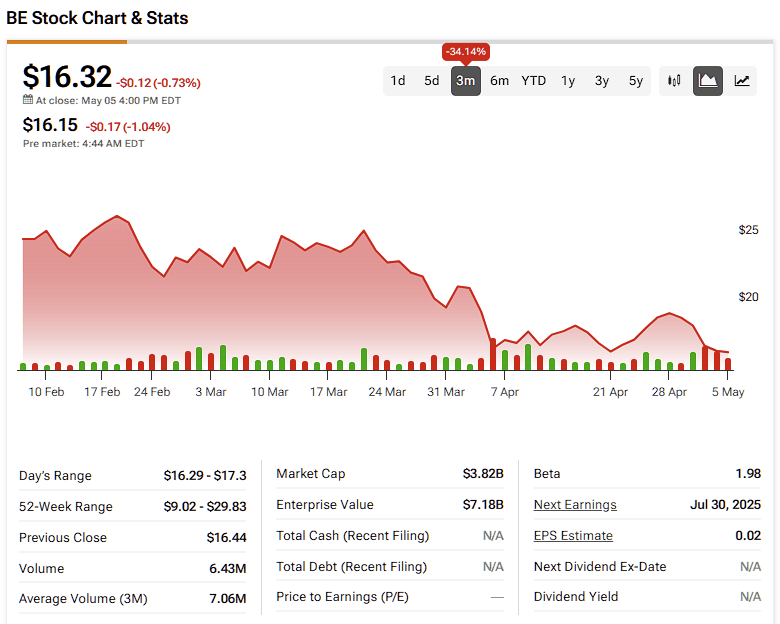Viewport: 780px width, 624px height.
Task: Click the 7 Apr axis label
Action: coord(504,392)
